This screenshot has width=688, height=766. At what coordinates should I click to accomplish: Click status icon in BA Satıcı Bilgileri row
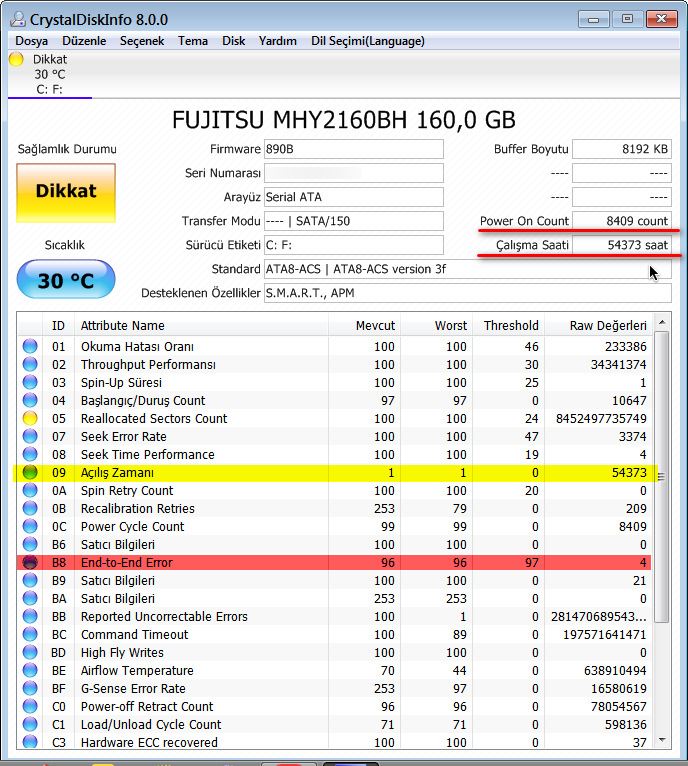click(30, 598)
